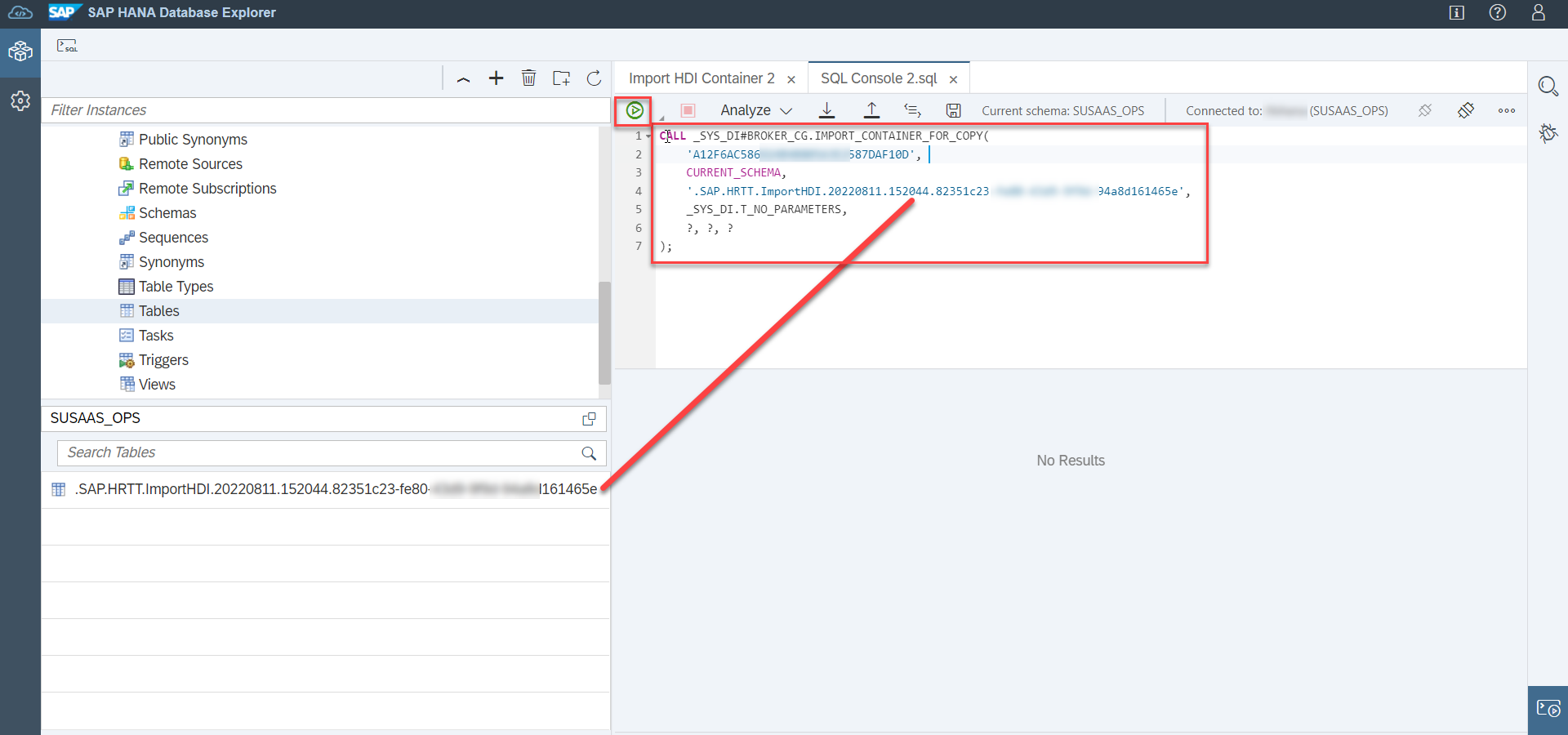The height and width of the screenshot is (735, 1568).
Task: Open the user profile icon
Action: point(1539,12)
